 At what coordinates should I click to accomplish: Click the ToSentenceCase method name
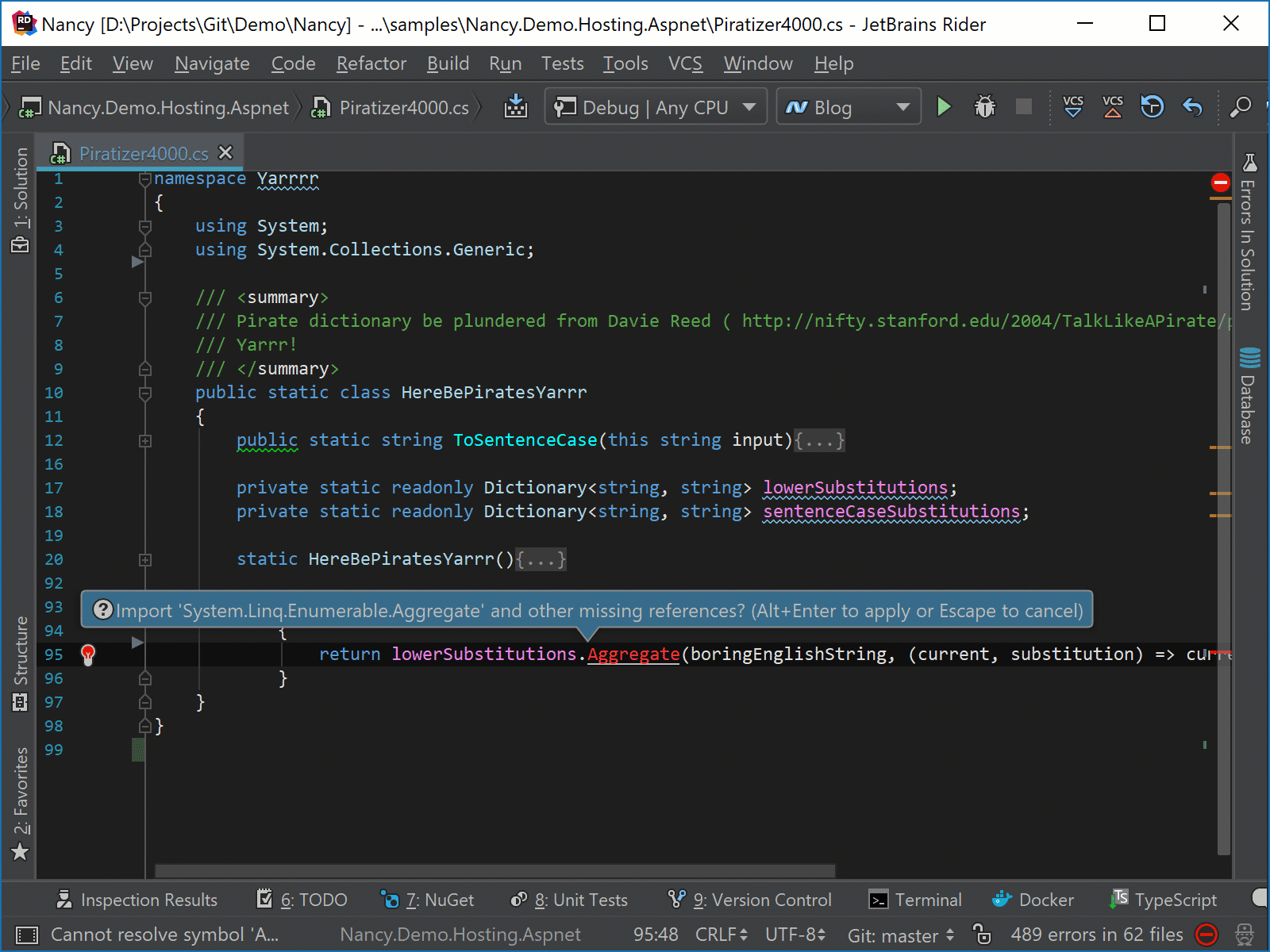525,440
